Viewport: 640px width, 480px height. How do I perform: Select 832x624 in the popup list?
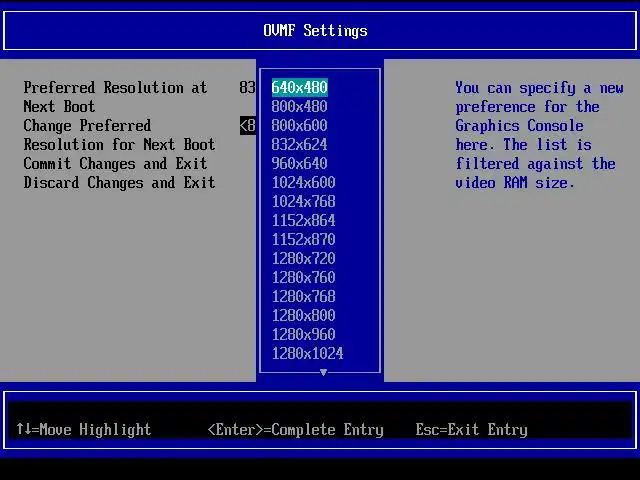[x=300, y=144]
